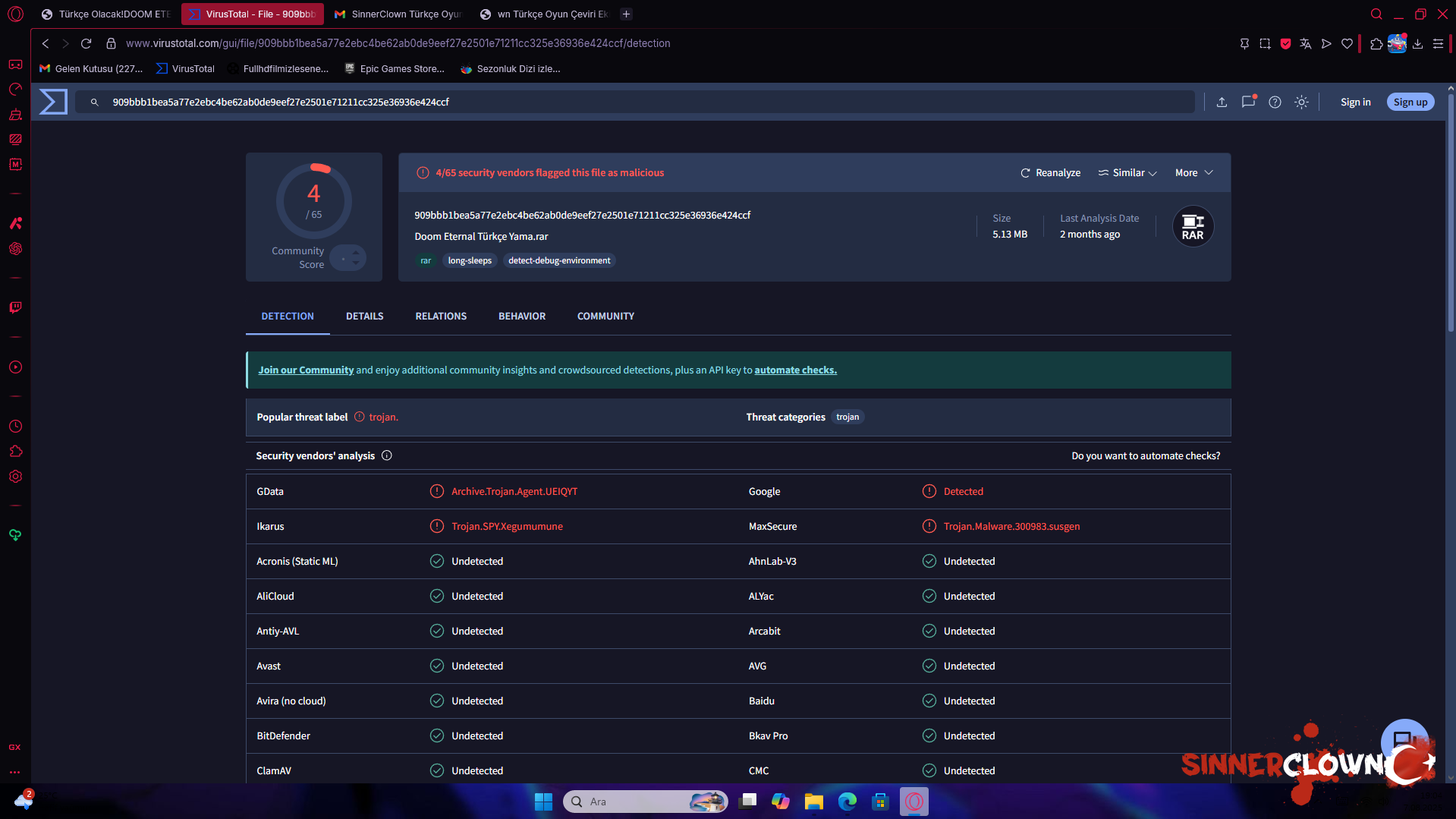Click the VirusTotal logo icon
1456x819 pixels.
53,102
